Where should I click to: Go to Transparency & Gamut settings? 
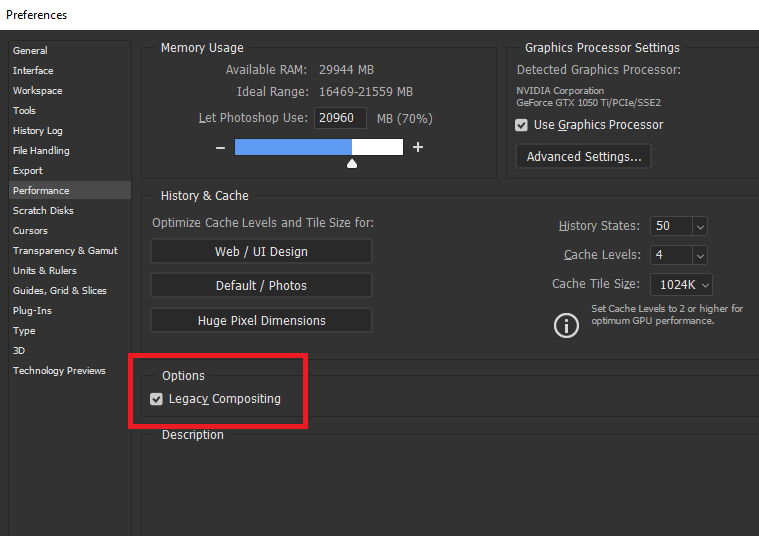65,250
